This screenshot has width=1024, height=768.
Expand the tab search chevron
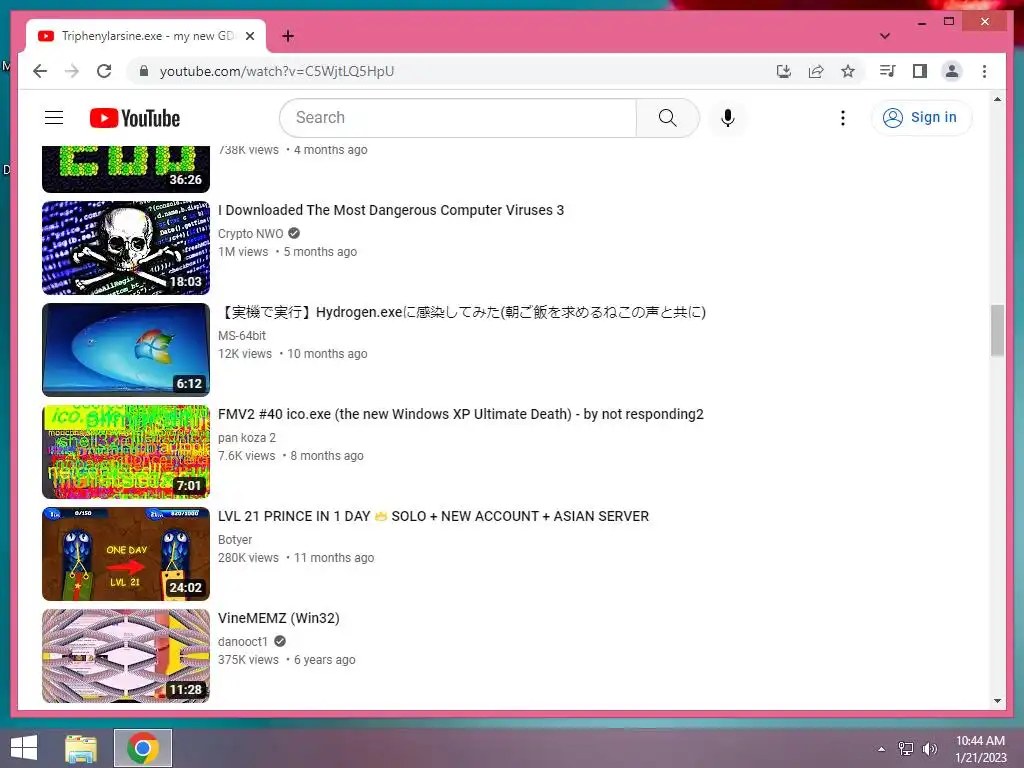(x=884, y=36)
